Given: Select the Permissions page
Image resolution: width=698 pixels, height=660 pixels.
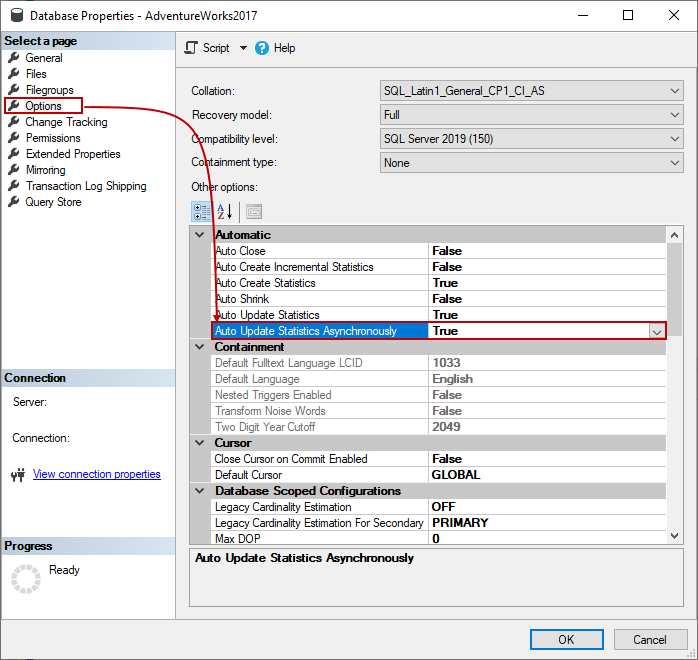Looking at the screenshot, I should coord(53,138).
